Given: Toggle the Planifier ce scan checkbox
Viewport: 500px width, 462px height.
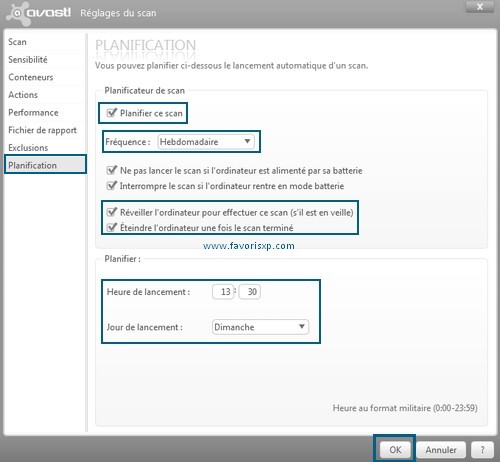Looking at the screenshot, I should (x=111, y=113).
